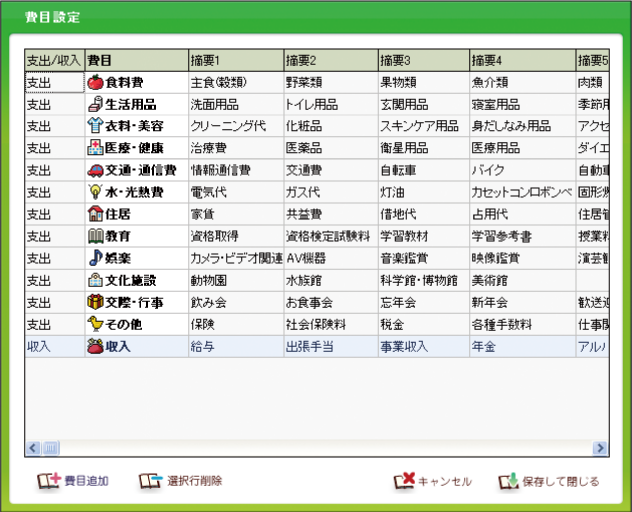The width and height of the screenshot is (632, 512).
Task: Click the 選択行削除 button
Action: coord(181,481)
